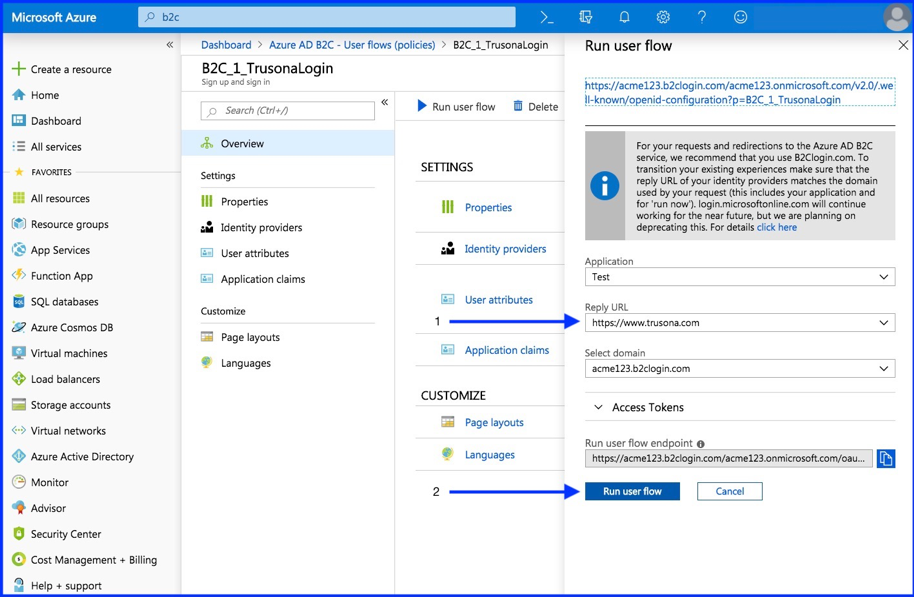Click the Function App lightning icon

pos(19,275)
